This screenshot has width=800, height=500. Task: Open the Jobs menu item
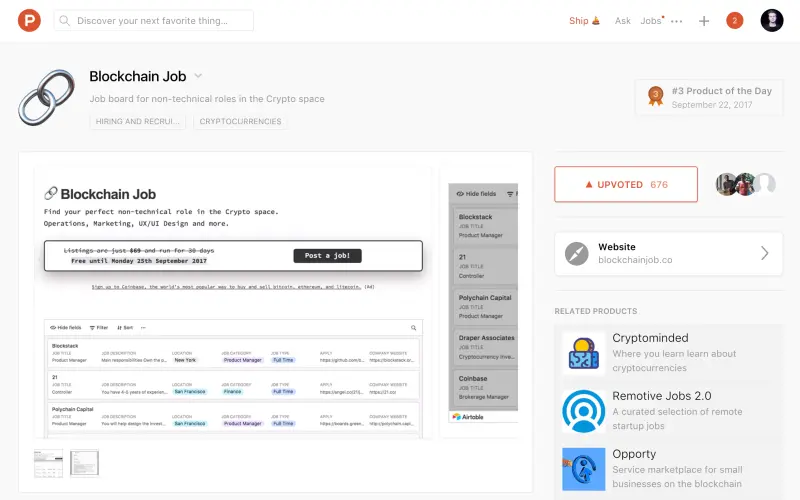(x=651, y=21)
